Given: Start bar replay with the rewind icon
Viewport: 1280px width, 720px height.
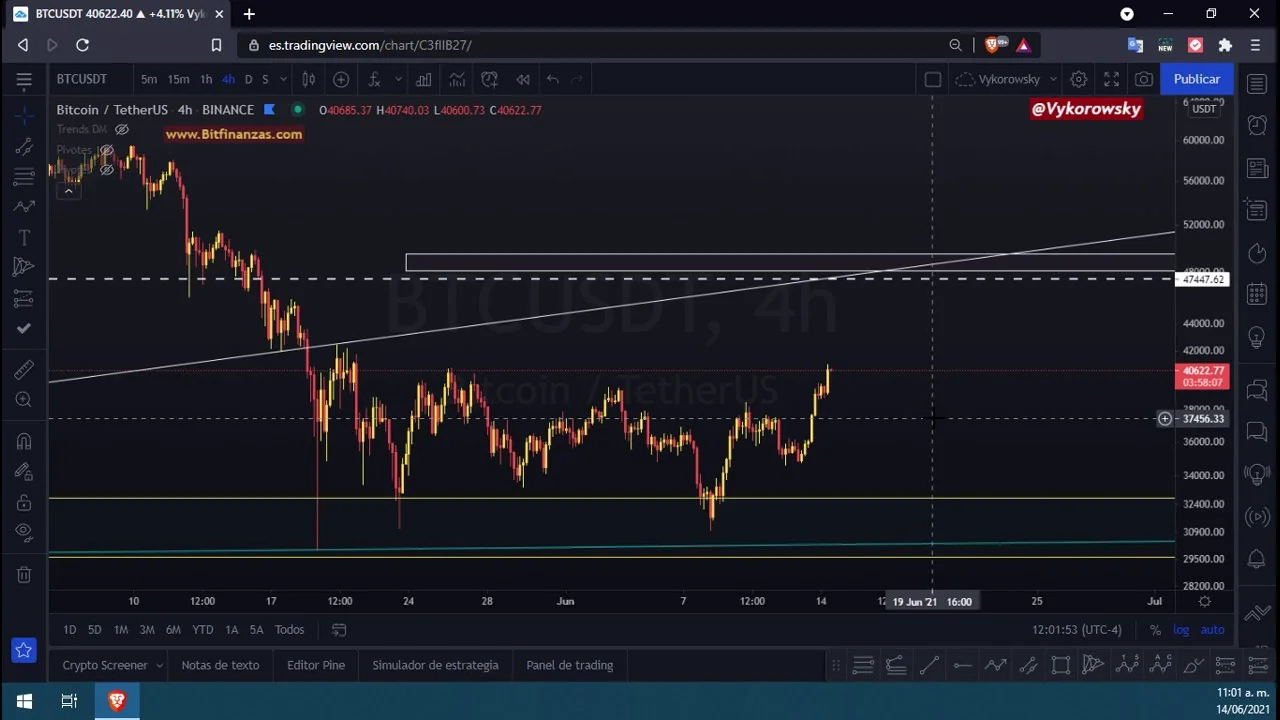Looking at the screenshot, I should pos(523,79).
